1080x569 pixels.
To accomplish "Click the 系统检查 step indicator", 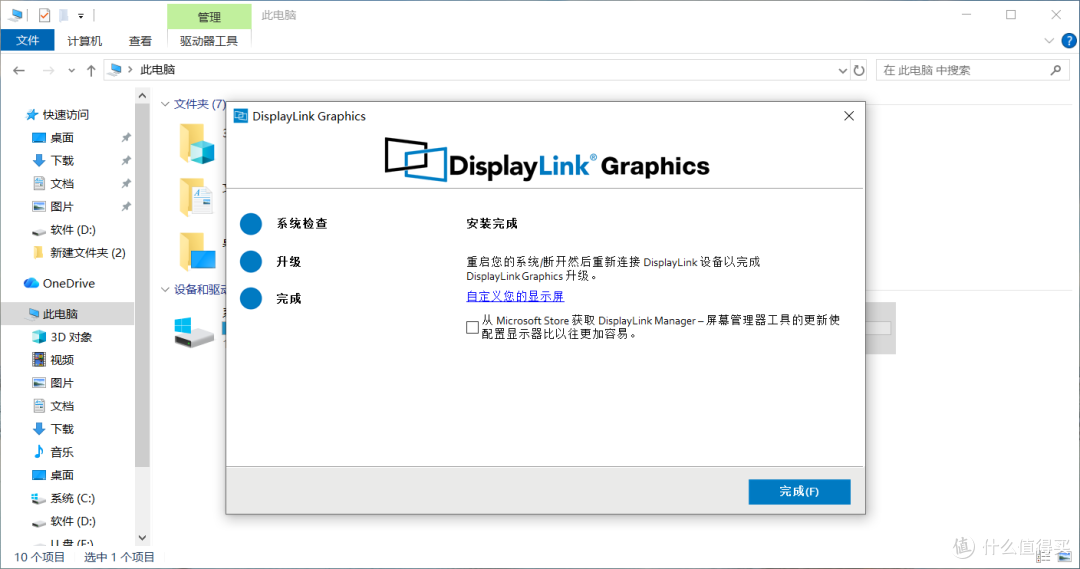I will (251, 224).
